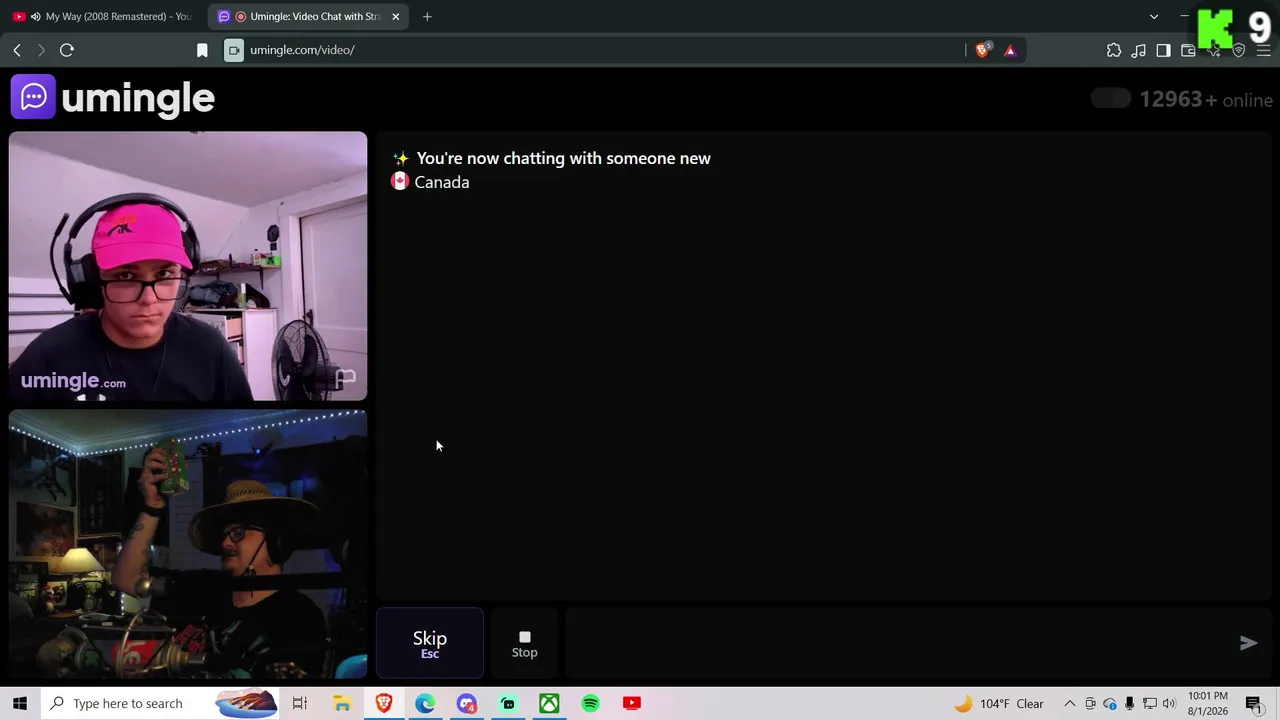Go forward in browser history
Image resolution: width=1280 pixels, height=720 pixels.
(x=41, y=50)
